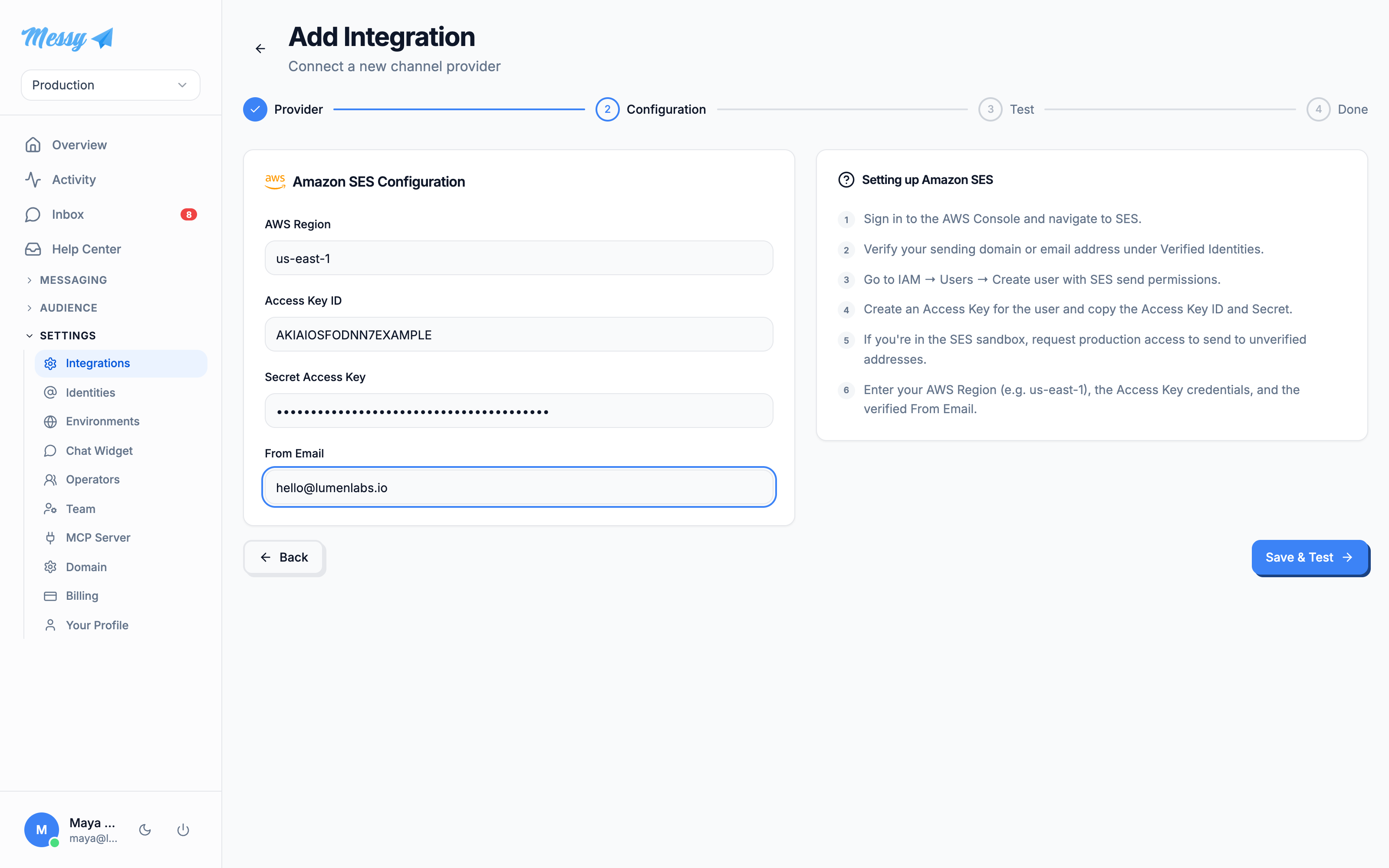
Task: Click the AWS logo icon
Action: tap(275, 181)
